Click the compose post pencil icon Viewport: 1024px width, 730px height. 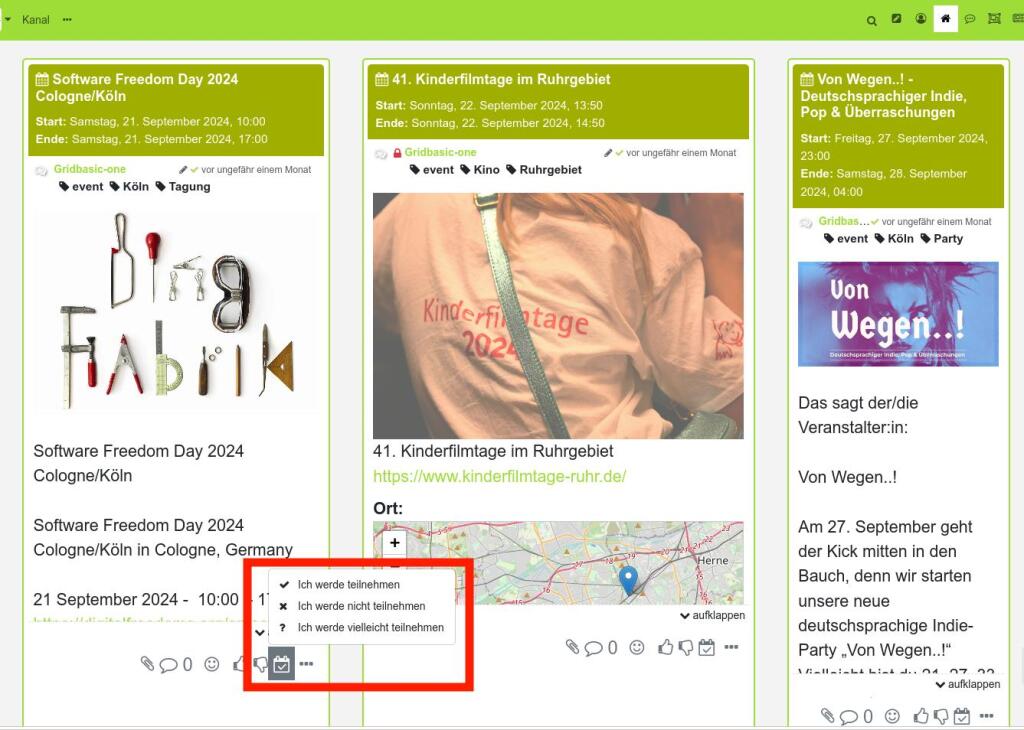[x=897, y=19]
